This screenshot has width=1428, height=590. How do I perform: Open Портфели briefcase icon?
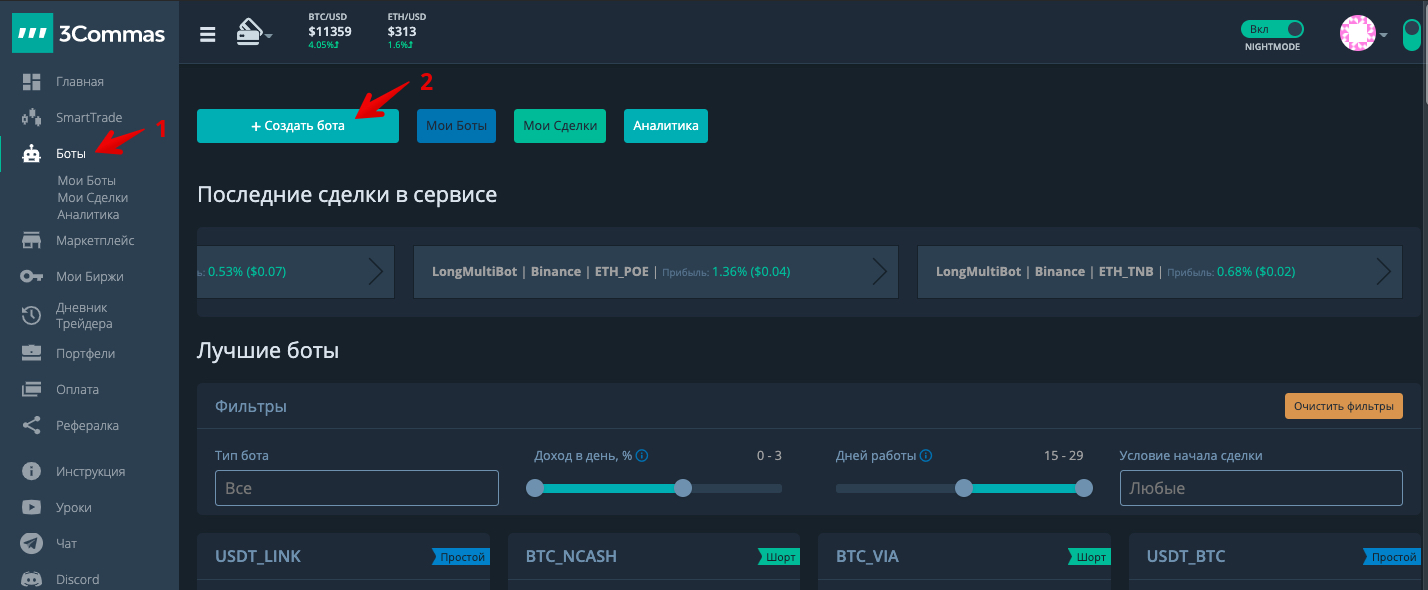31,354
